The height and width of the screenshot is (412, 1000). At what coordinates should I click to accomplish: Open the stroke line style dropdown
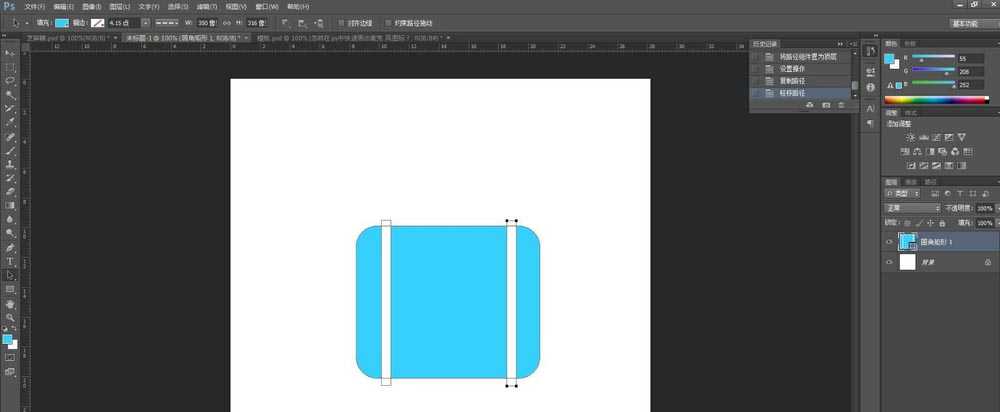(167, 22)
